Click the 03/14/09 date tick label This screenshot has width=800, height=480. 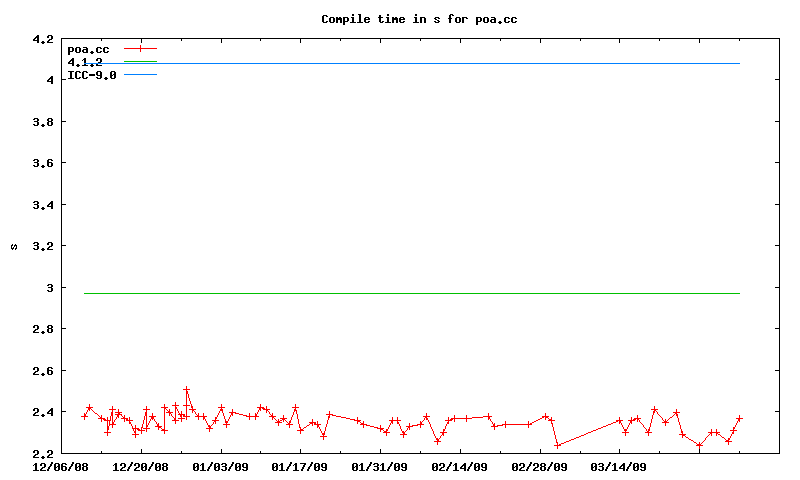(619, 465)
